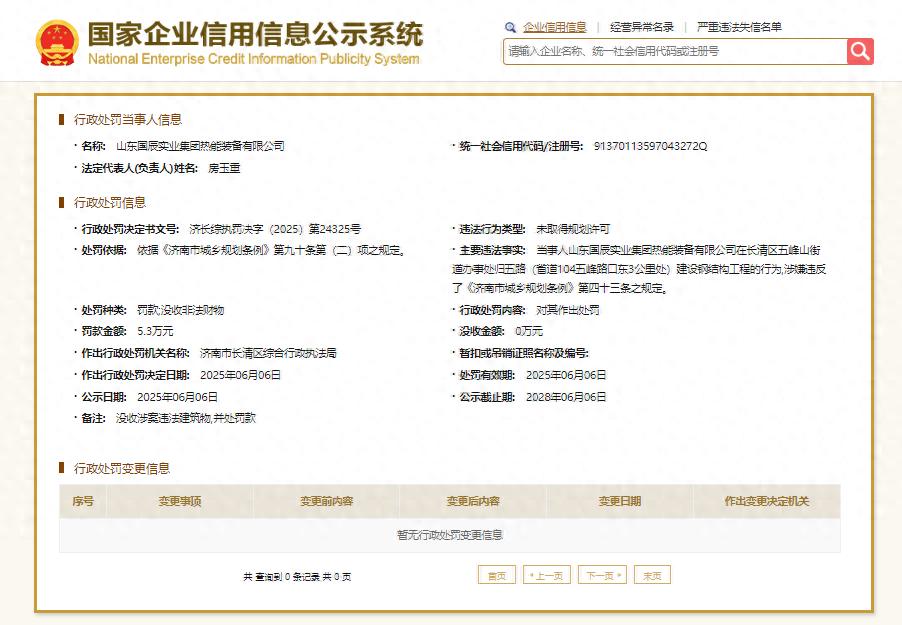Click violation type 未取得规划许可
The height and width of the screenshot is (625, 902).
point(573,229)
